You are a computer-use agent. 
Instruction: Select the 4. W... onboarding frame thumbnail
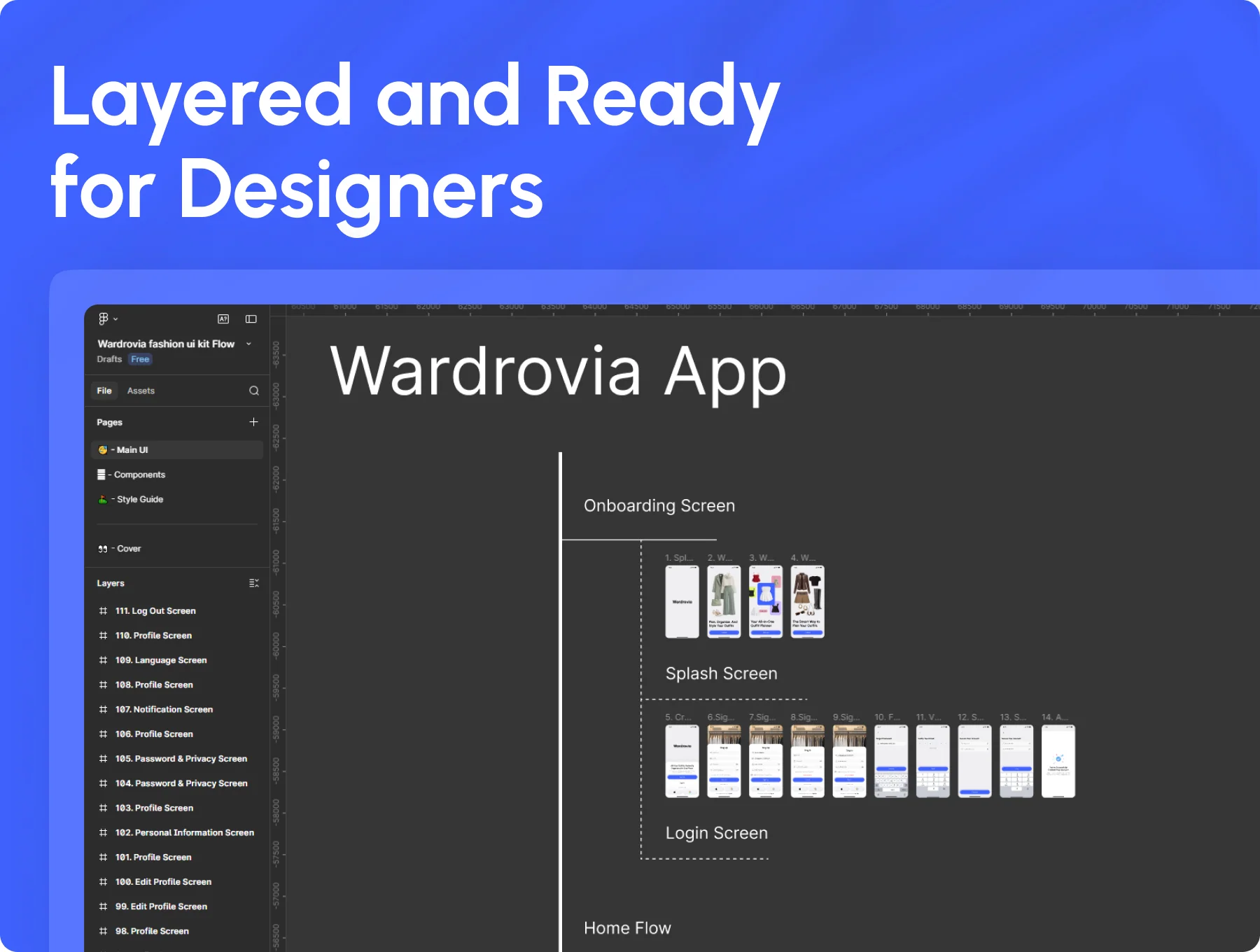(x=808, y=602)
